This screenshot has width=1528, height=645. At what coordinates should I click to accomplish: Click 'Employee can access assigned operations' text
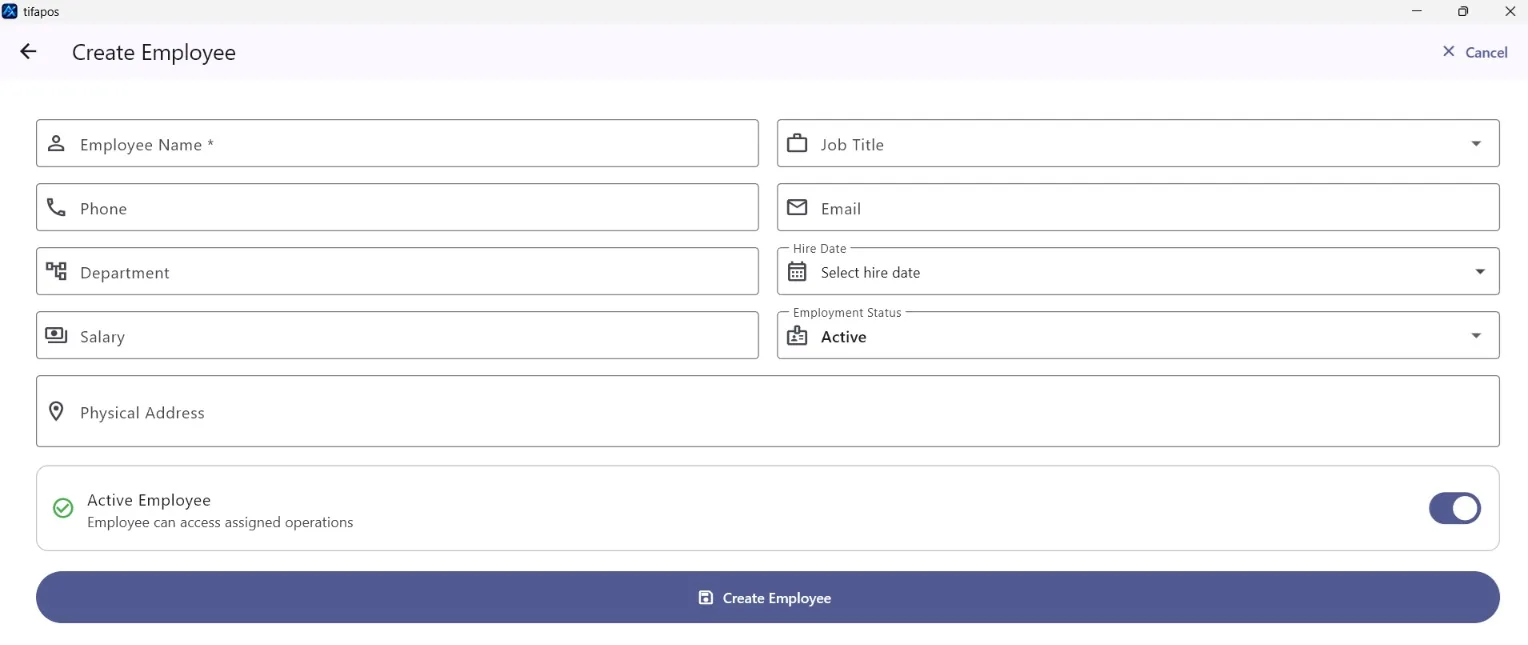[220, 522]
